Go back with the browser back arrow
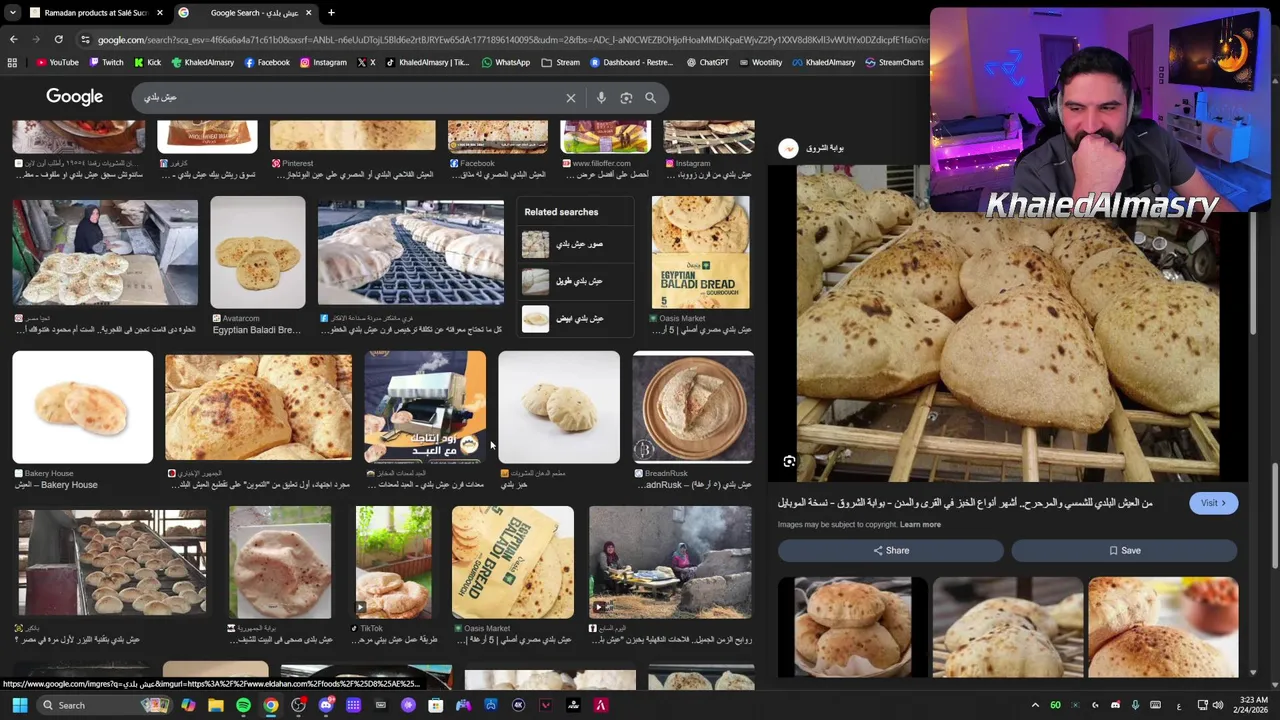Image resolution: width=1280 pixels, height=720 pixels. pyautogui.click(x=13, y=39)
